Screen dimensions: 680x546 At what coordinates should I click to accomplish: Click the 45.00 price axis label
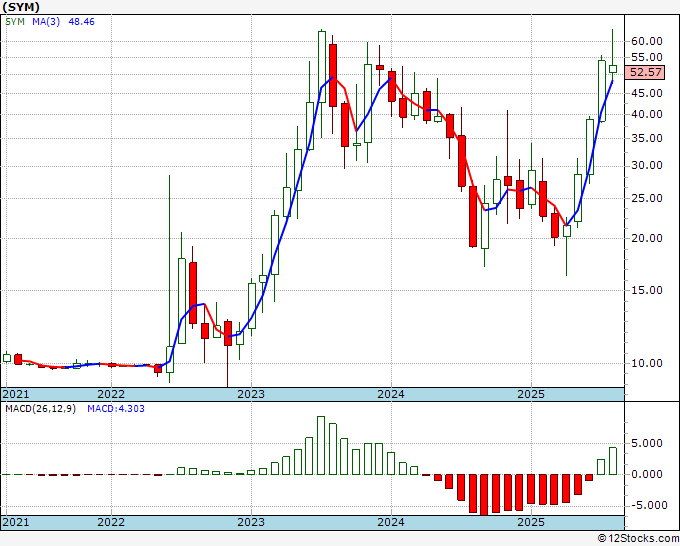pyautogui.click(x=647, y=93)
